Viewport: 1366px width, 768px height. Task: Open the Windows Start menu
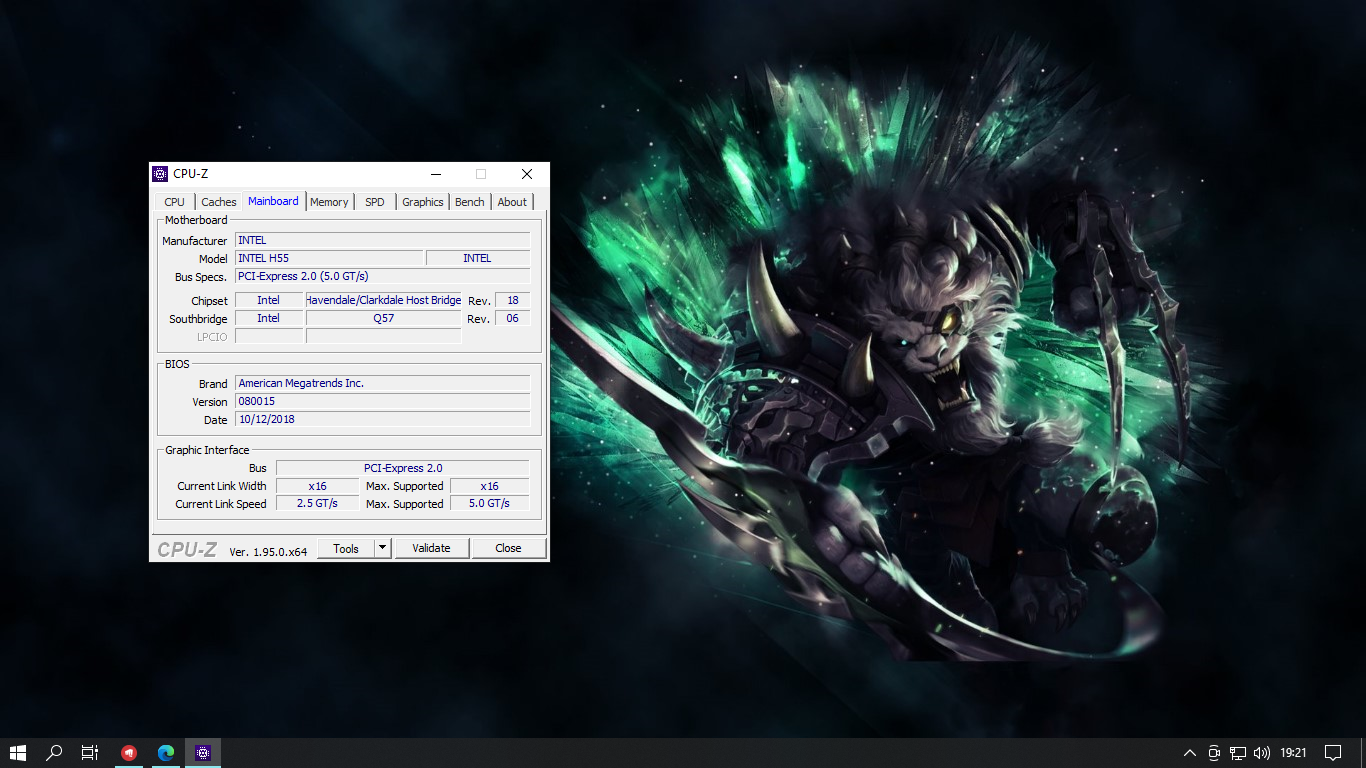click(17, 753)
